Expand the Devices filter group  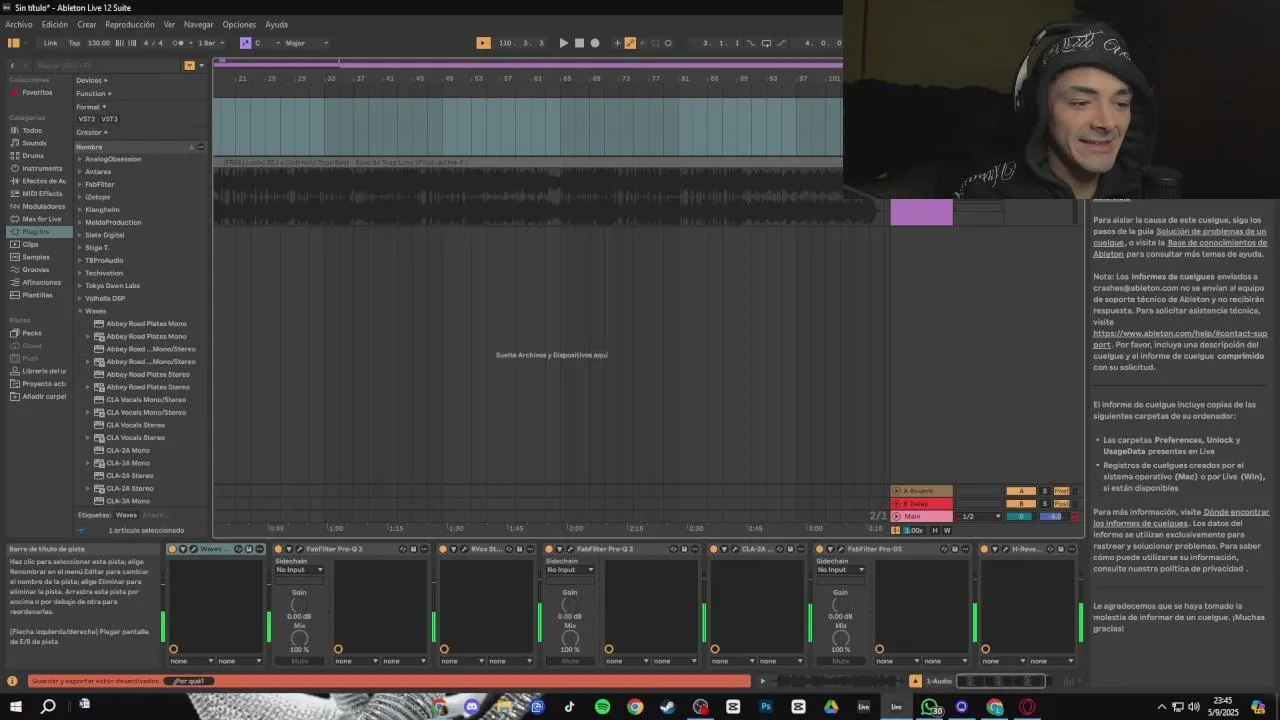[92, 80]
